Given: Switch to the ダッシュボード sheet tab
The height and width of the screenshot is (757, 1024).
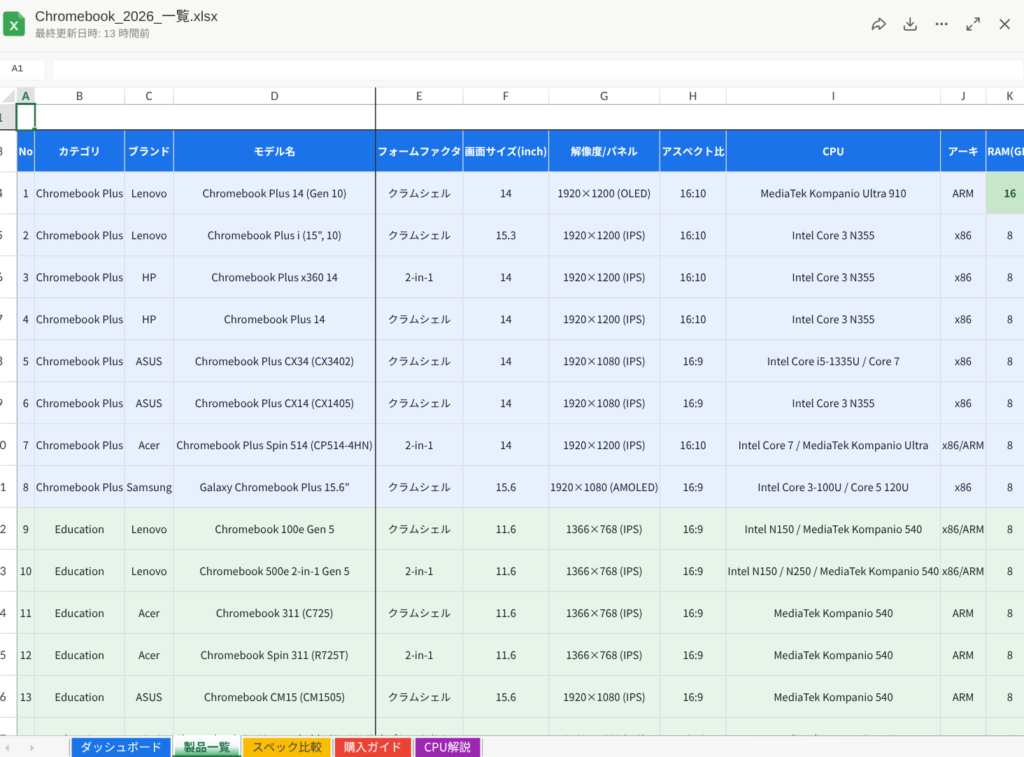Looking at the screenshot, I should click(x=120, y=747).
